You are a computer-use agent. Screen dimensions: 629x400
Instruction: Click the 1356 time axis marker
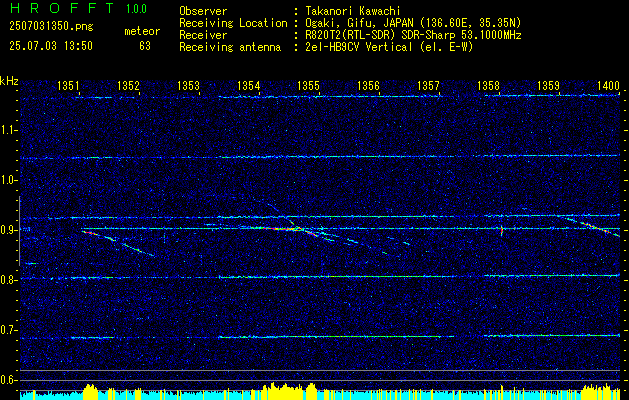[368, 85]
